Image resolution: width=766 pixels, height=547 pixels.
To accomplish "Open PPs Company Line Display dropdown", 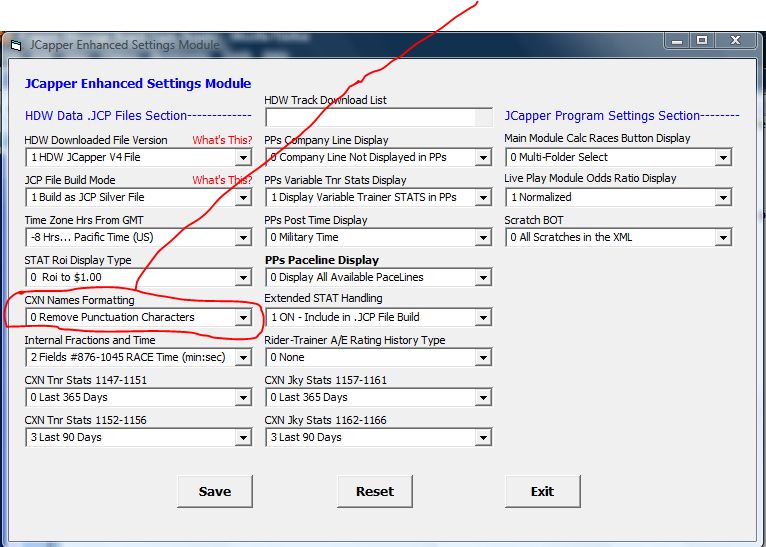I will [483, 157].
